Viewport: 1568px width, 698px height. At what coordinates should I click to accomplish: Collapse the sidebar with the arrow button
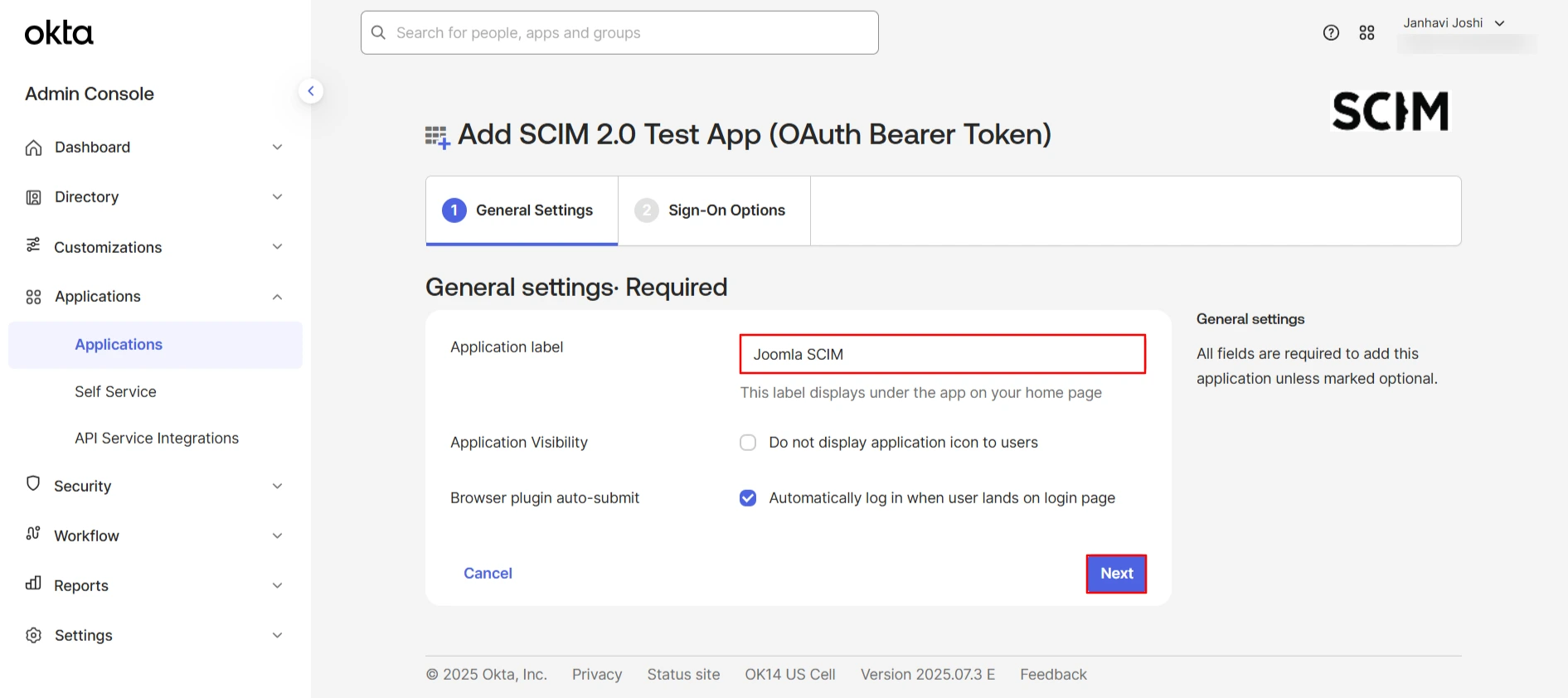pyautogui.click(x=311, y=91)
